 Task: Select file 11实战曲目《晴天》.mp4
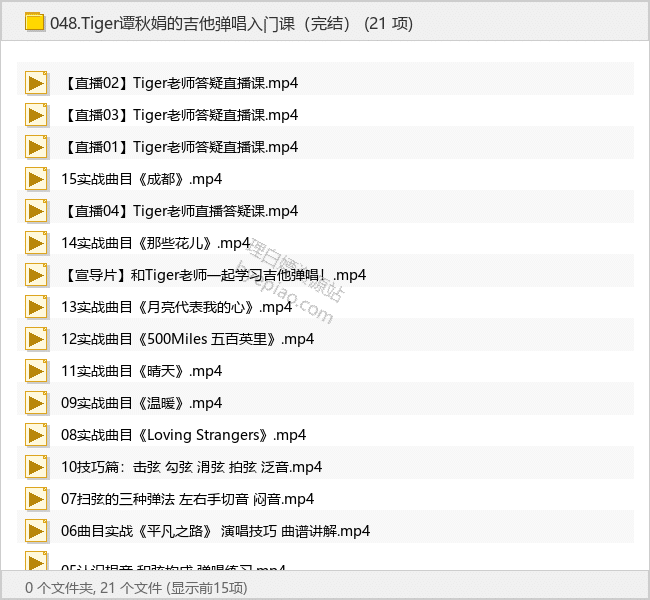[x=142, y=371]
